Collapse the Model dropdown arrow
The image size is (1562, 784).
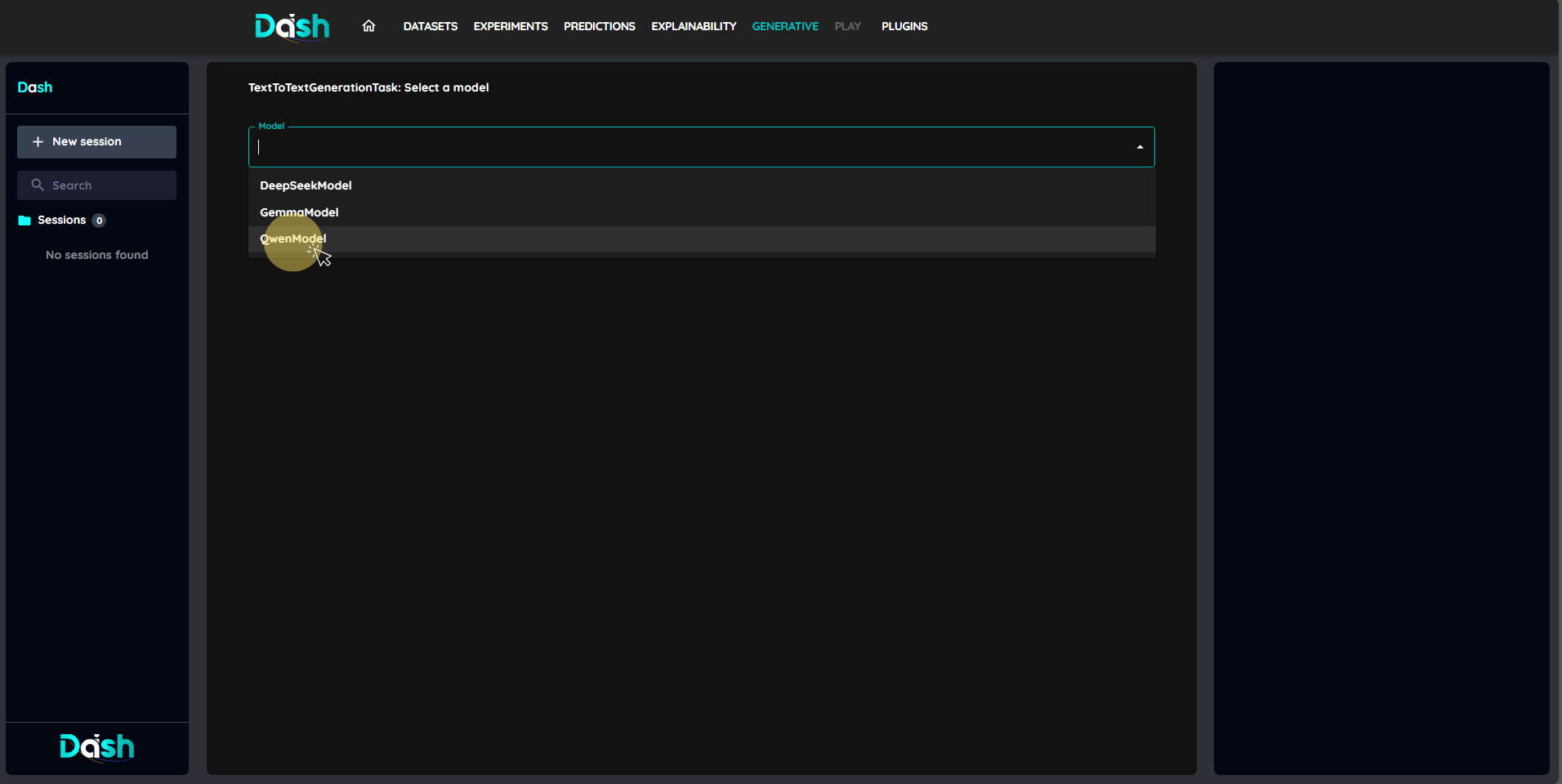pos(1140,147)
